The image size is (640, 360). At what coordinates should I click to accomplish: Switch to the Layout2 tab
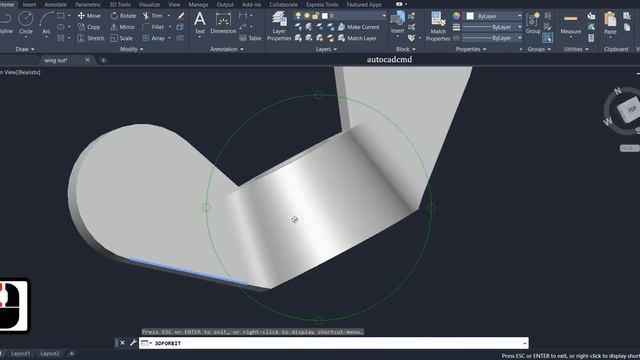[50, 353]
